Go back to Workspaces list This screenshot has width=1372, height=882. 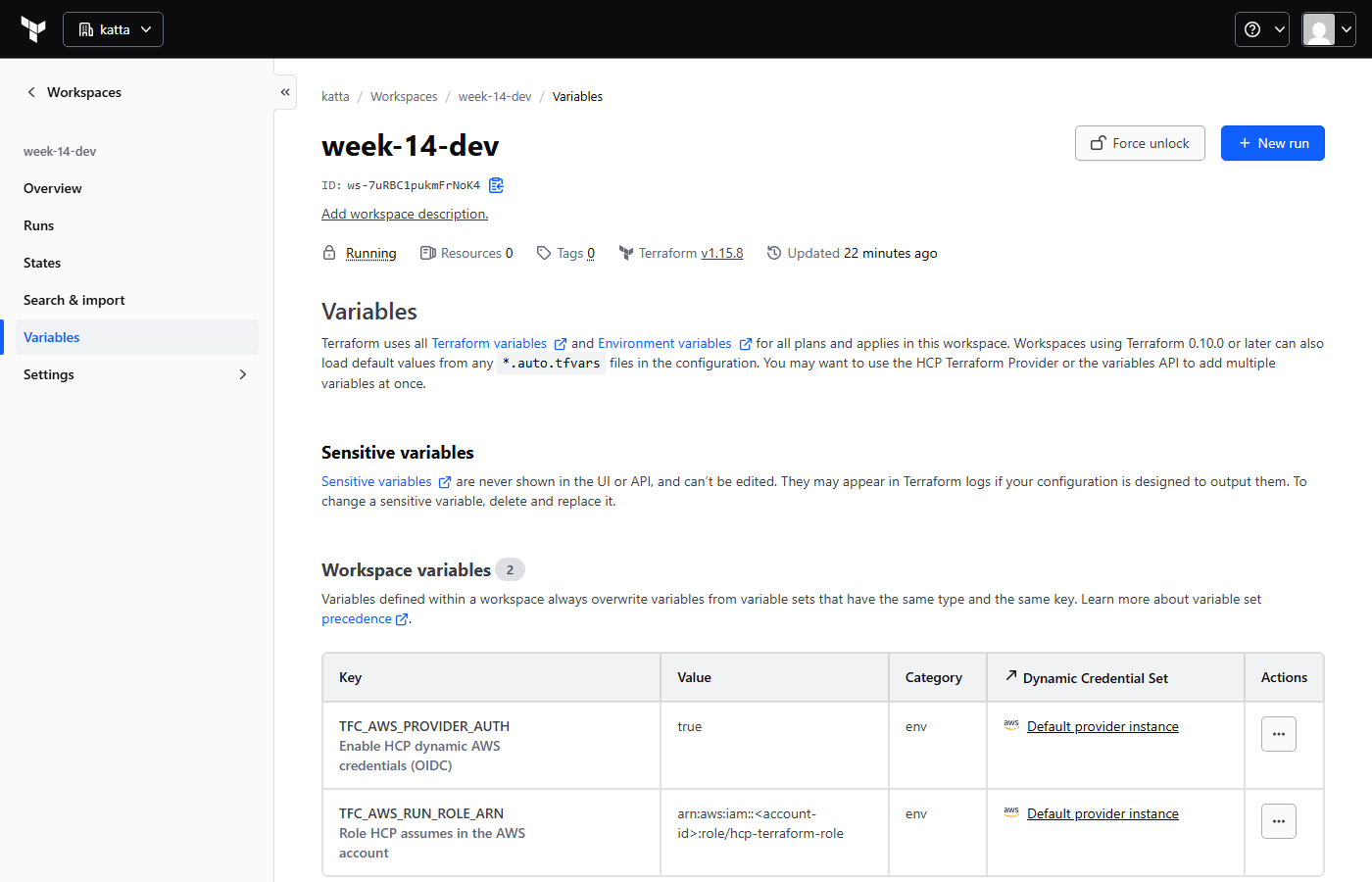click(74, 92)
